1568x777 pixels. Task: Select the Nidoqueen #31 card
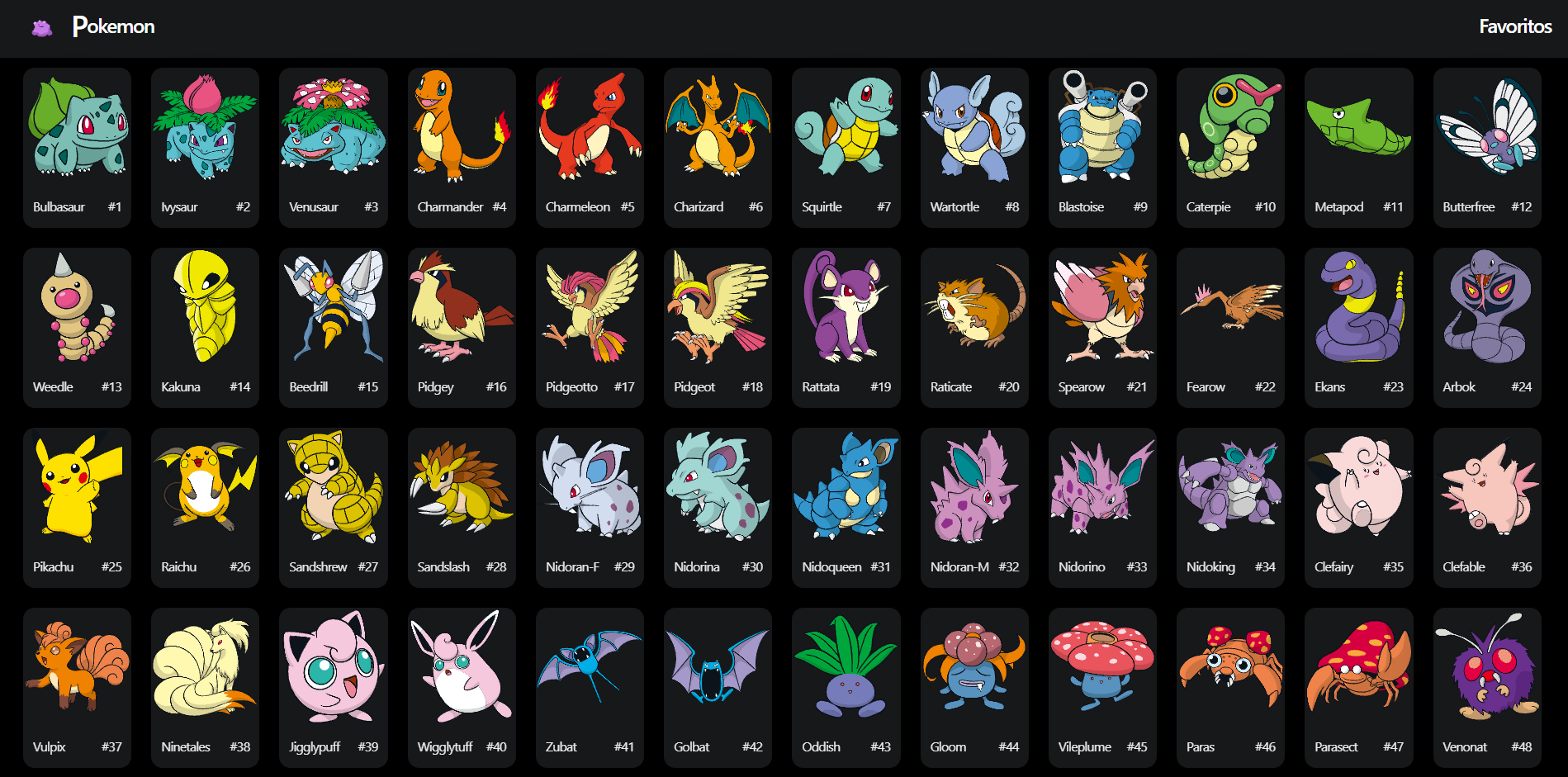pyautogui.click(x=846, y=508)
